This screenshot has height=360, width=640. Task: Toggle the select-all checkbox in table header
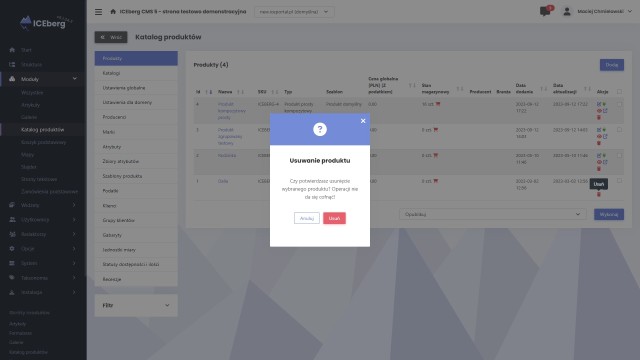(x=619, y=92)
